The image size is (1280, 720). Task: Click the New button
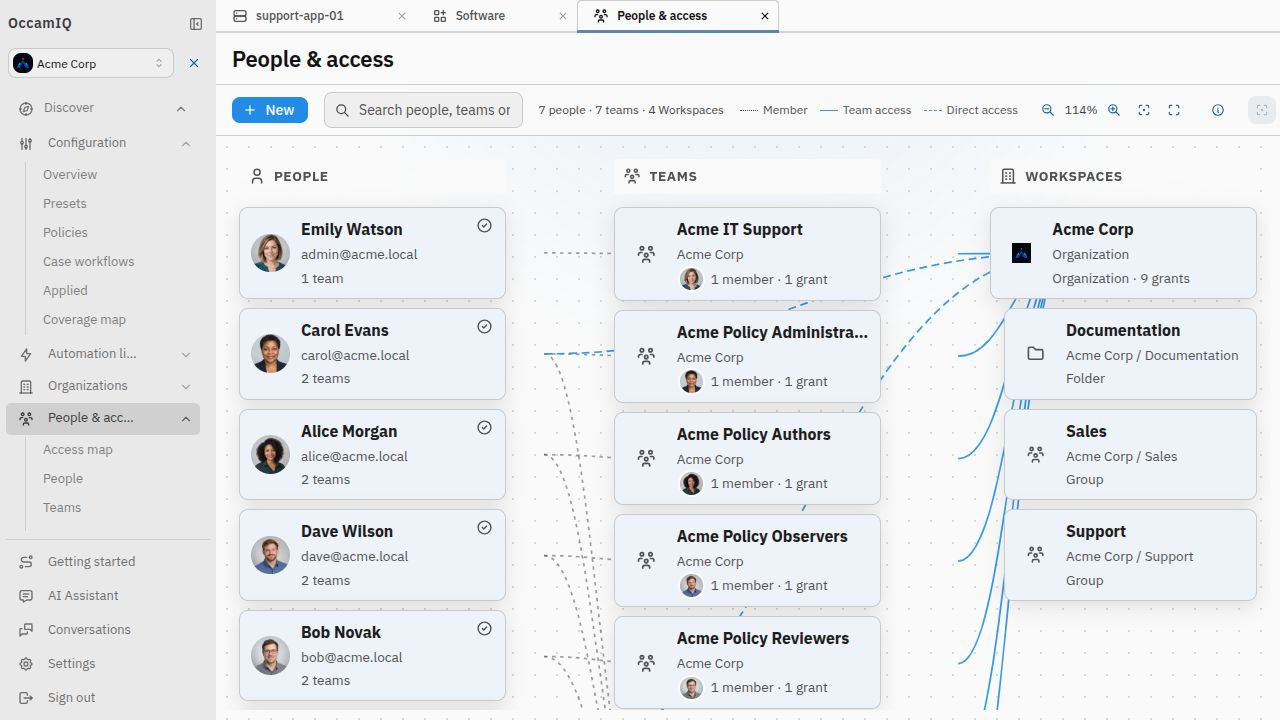tap(270, 110)
